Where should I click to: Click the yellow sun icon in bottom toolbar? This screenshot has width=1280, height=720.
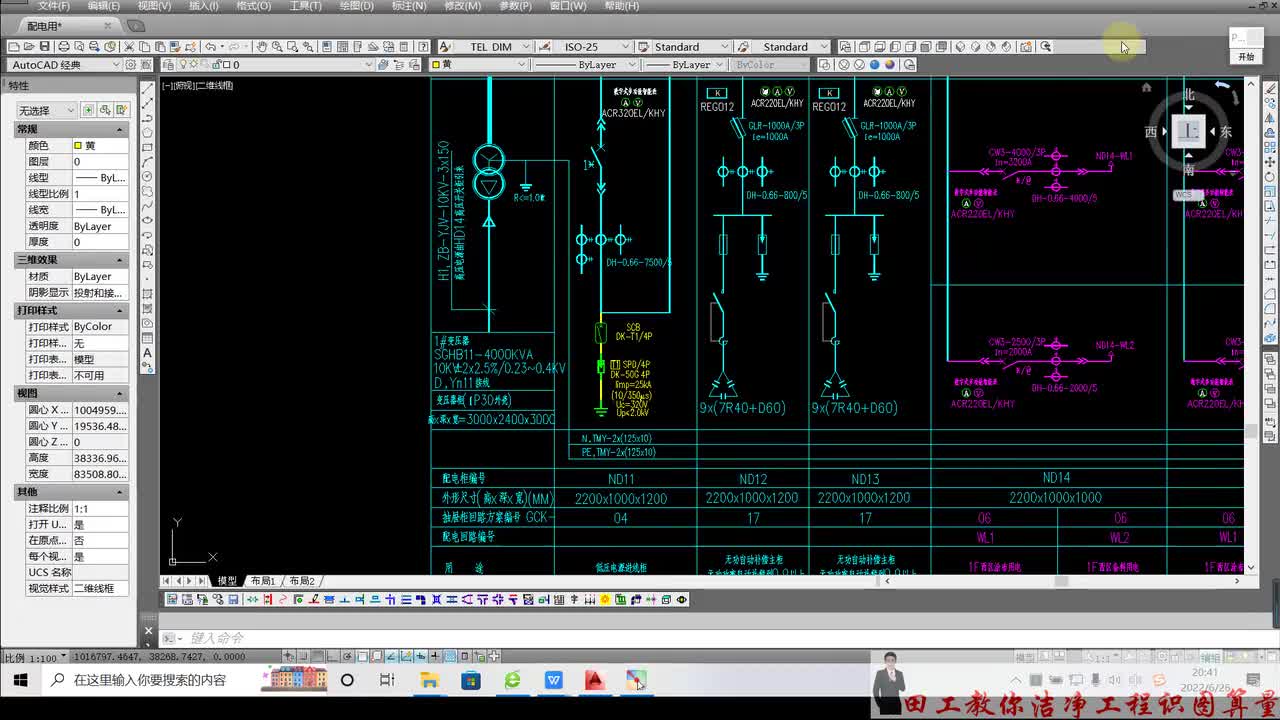click(605, 600)
